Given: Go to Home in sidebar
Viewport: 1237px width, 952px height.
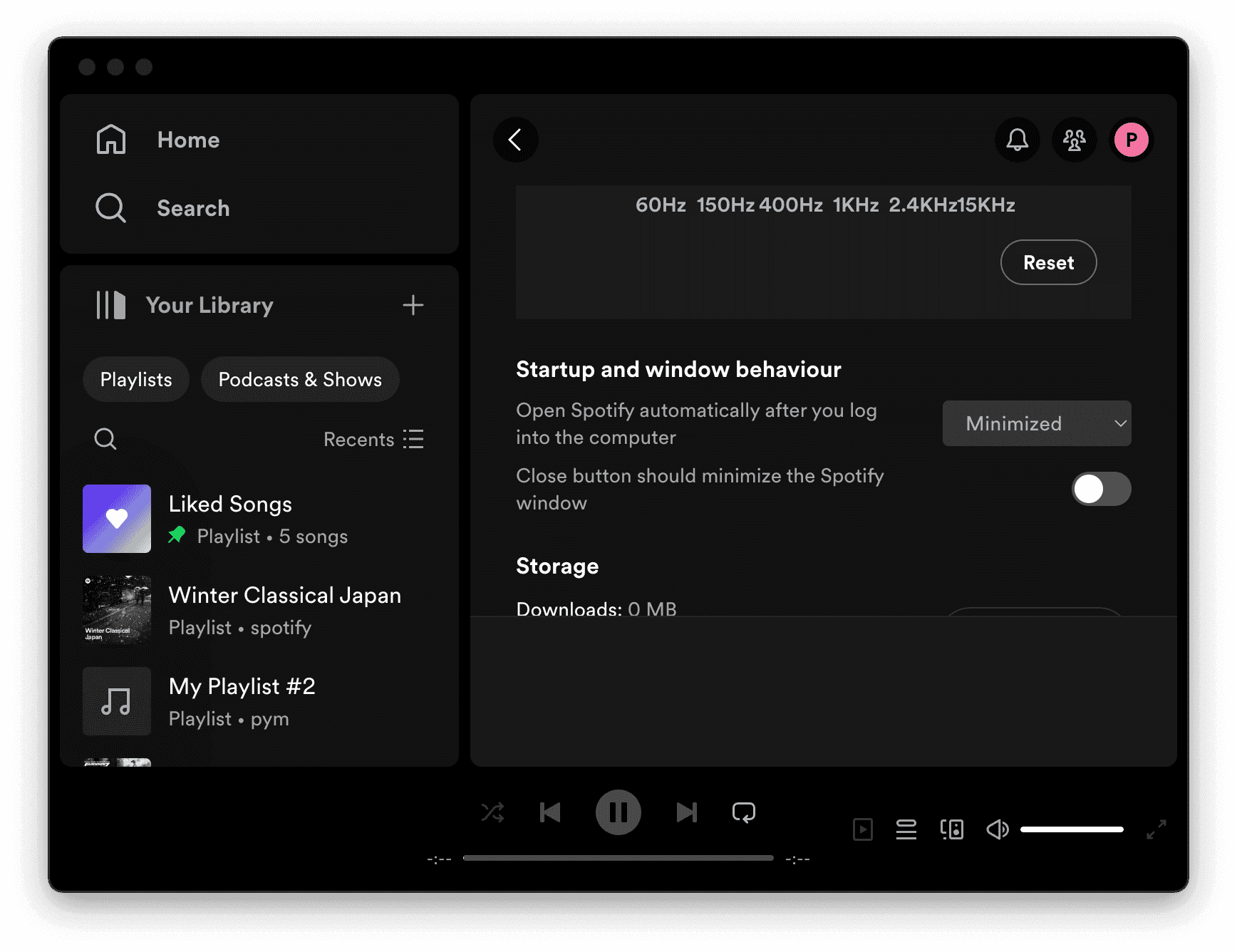Looking at the screenshot, I should coord(188,140).
